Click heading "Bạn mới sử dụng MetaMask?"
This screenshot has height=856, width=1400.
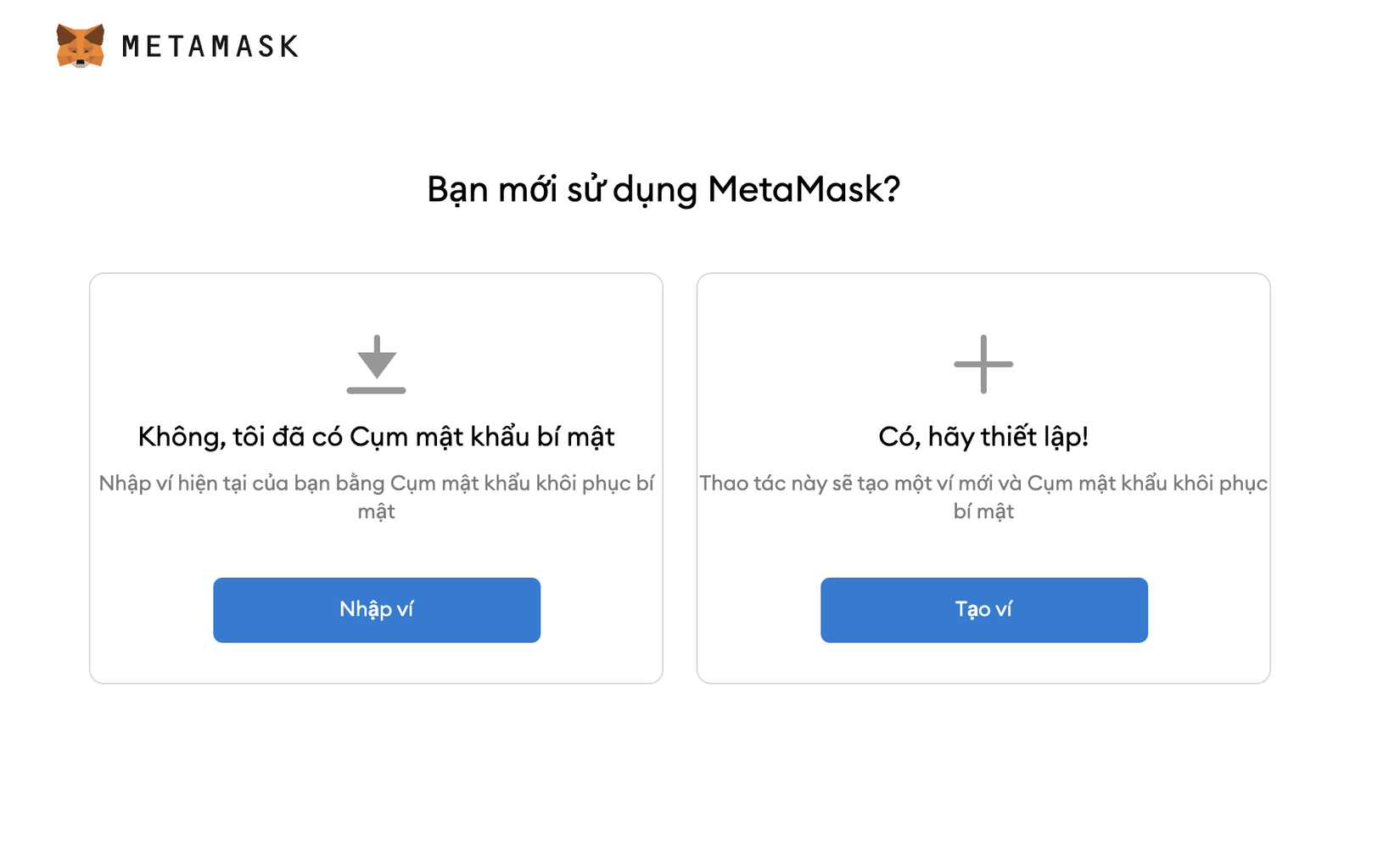663,189
